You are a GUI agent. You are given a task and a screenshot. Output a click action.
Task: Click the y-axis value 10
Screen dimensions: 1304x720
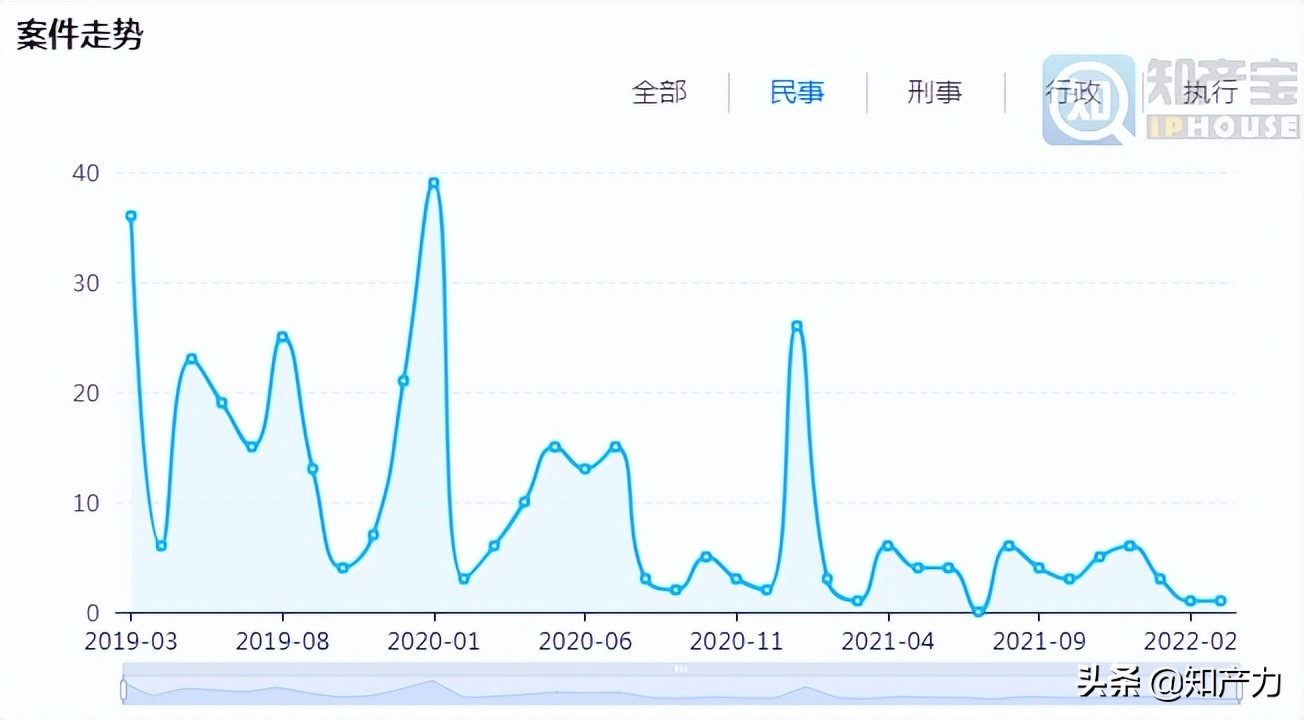[86, 503]
